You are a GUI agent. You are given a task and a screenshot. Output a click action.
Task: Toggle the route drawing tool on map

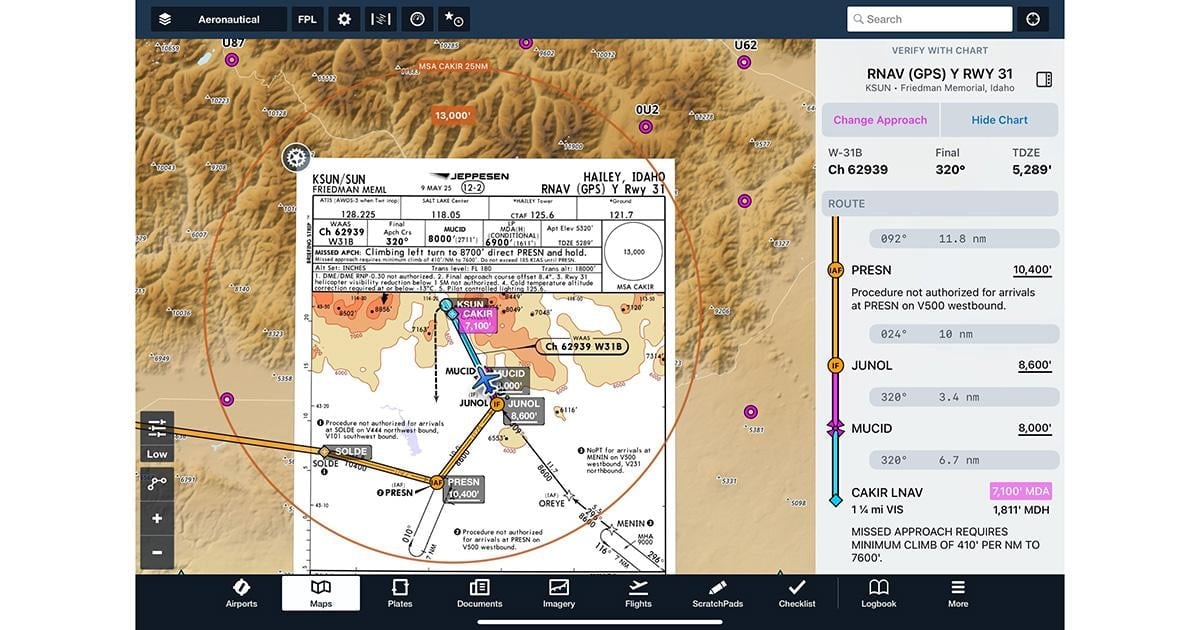click(156, 484)
